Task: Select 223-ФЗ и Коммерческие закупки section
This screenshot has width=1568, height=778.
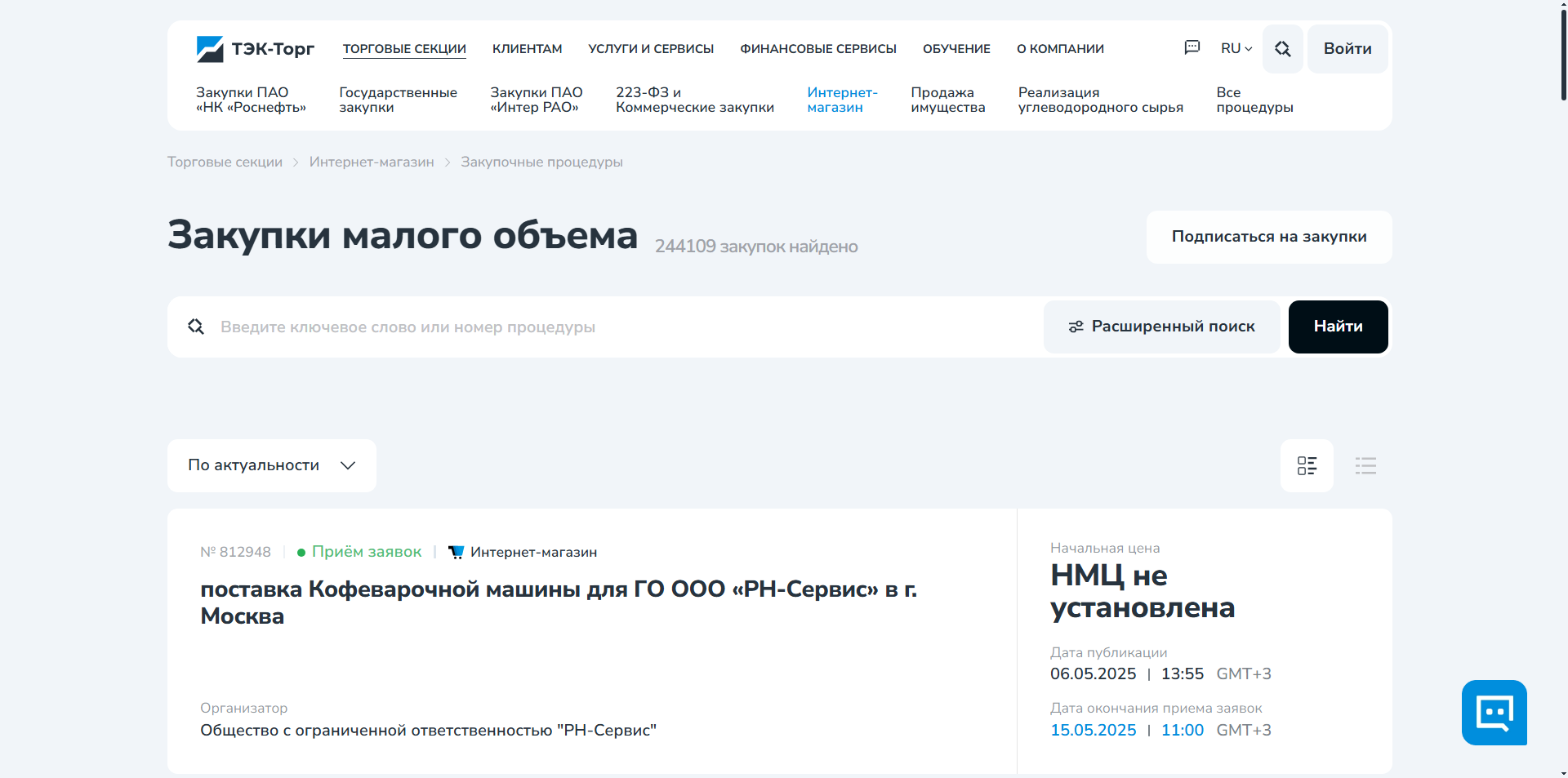Action: pos(695,100)
